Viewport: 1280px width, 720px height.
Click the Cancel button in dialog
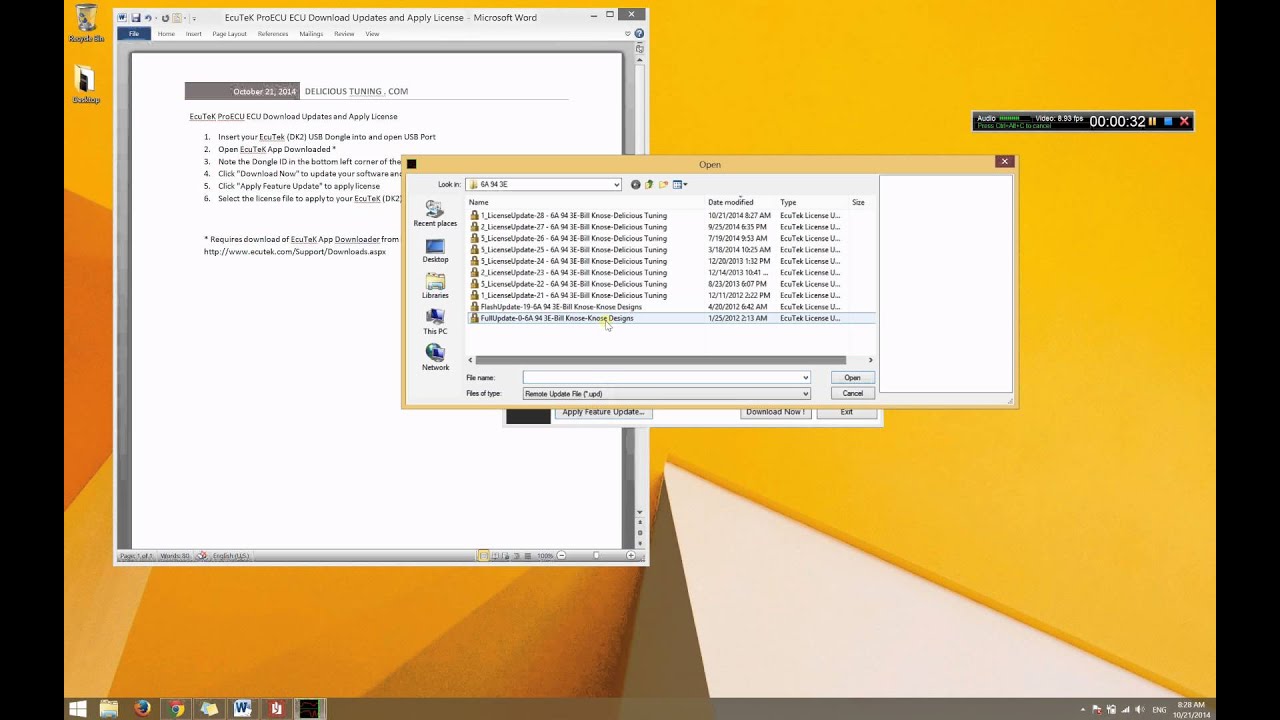click(x=852, y=393)
